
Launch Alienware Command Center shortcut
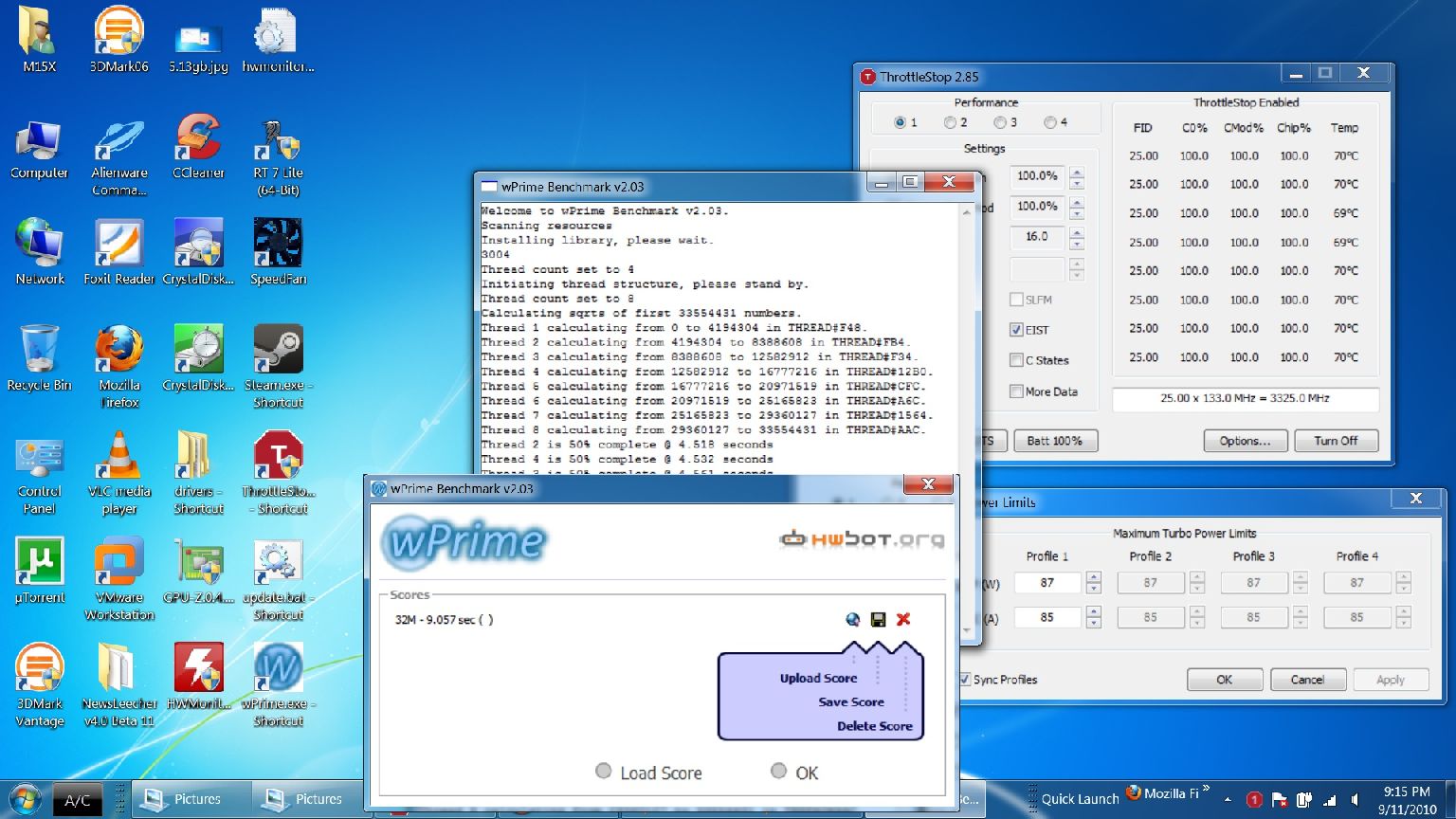tap(118, 157)
